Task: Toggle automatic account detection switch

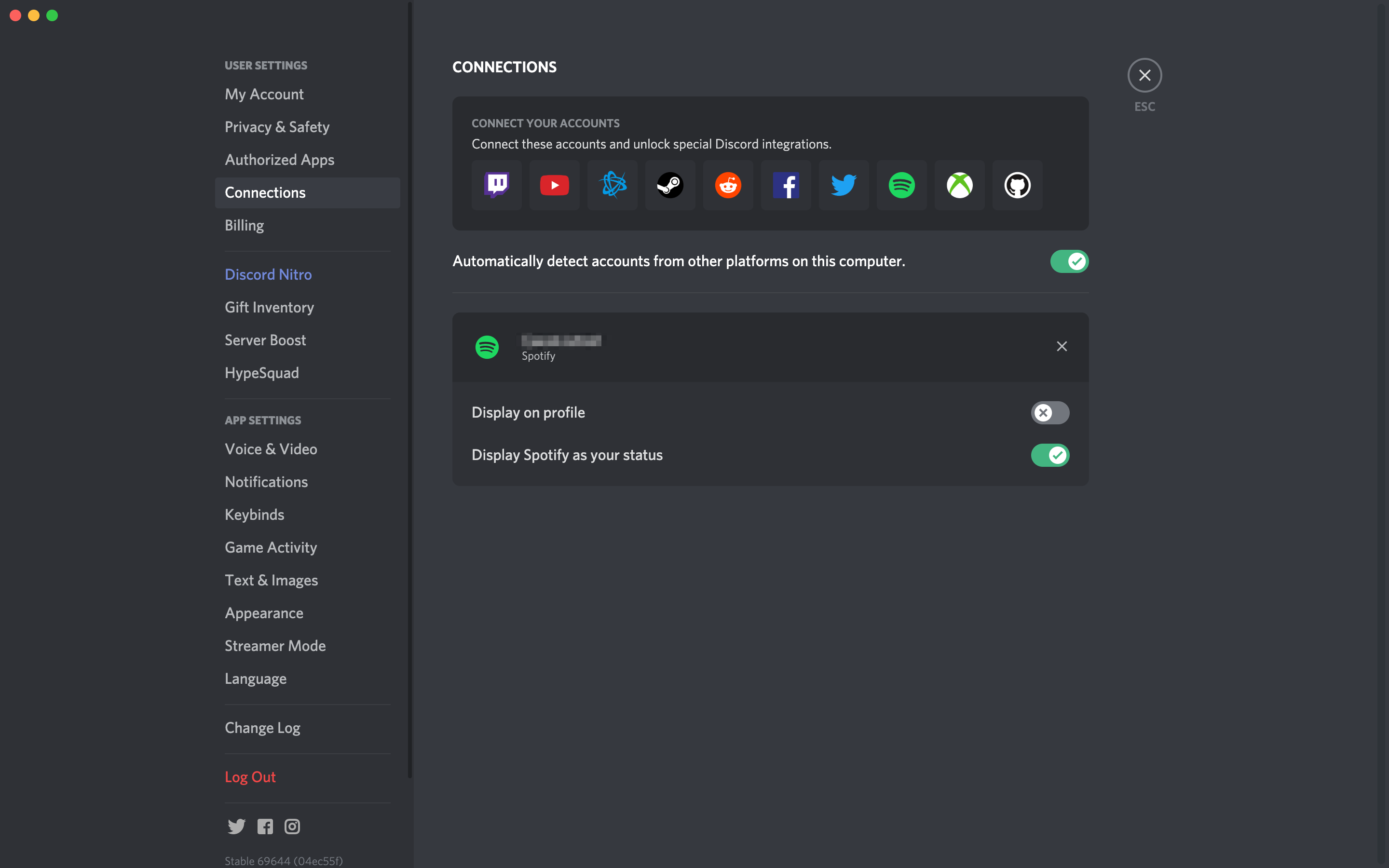Action: (x=1069, y=261)
